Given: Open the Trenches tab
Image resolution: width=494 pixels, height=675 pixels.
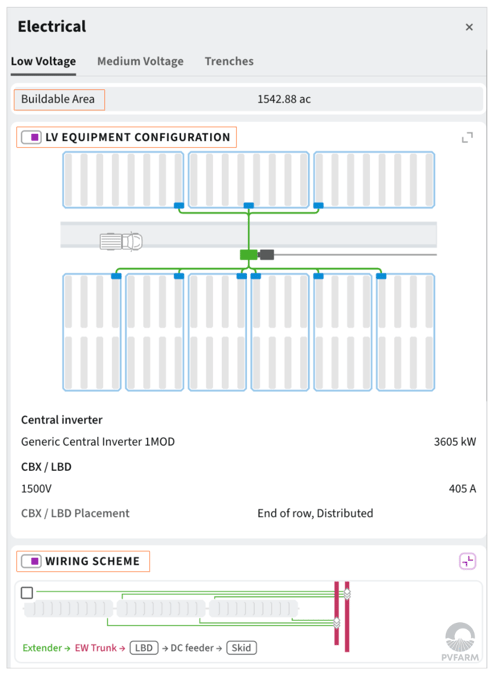Looking at the screenshot, I should pos(229,61).
